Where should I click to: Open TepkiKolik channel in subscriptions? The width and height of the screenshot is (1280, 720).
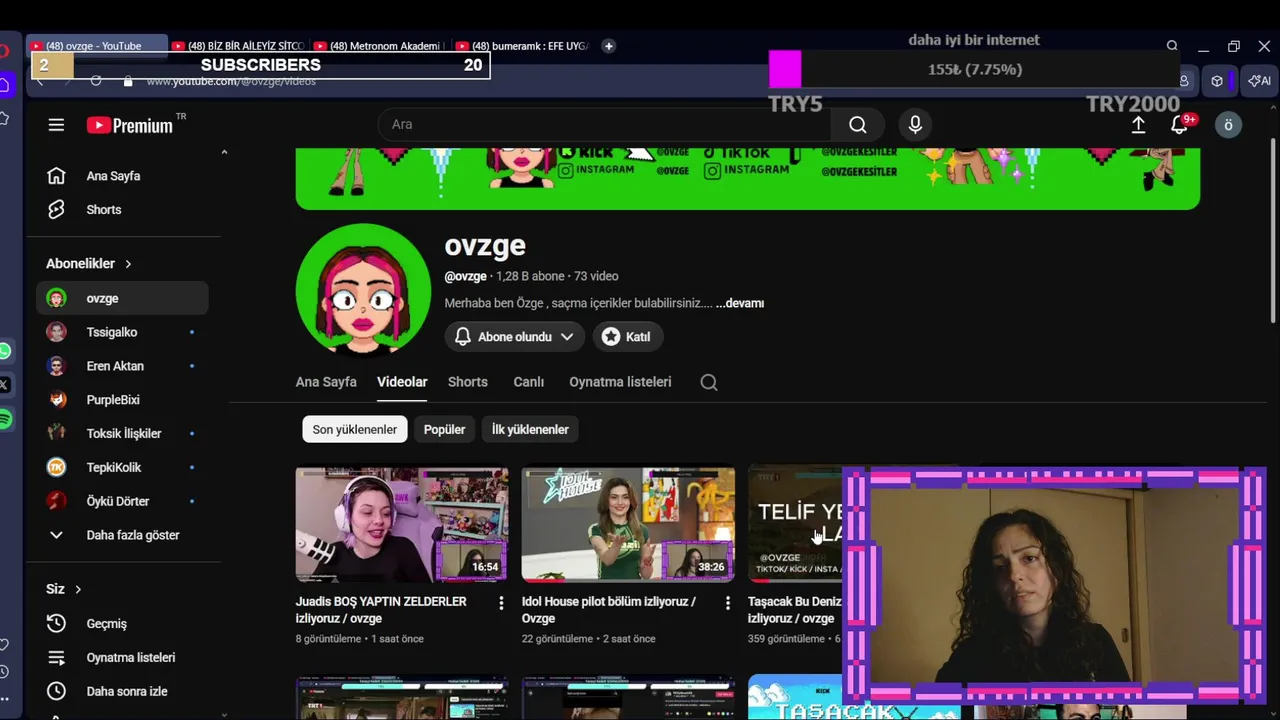122,467
